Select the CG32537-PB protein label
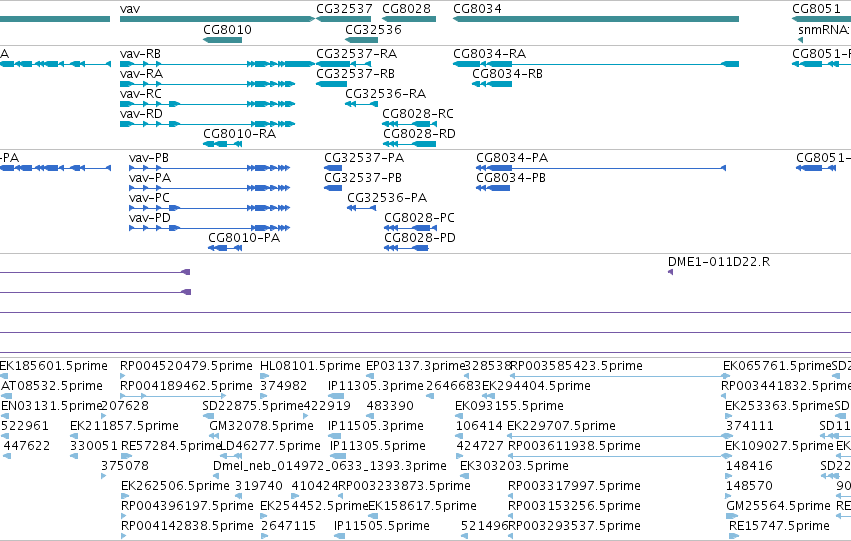This screenshot has width=851, height=541. (x=363, y=178)
